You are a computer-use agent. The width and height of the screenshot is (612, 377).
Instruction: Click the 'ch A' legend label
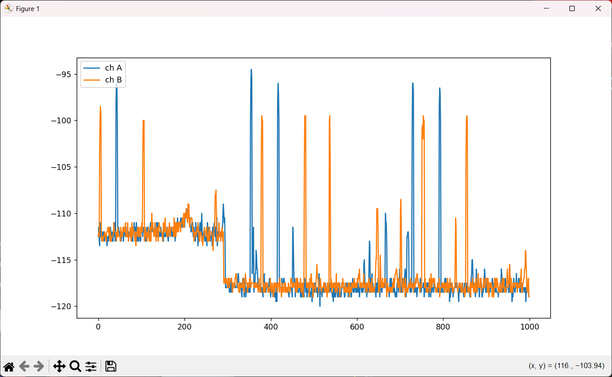113,68
